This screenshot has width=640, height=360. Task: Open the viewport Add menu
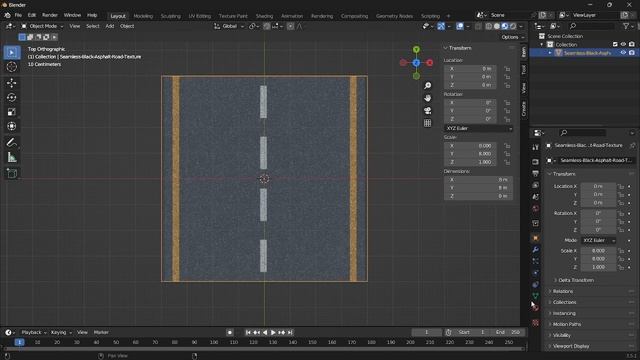109,26
